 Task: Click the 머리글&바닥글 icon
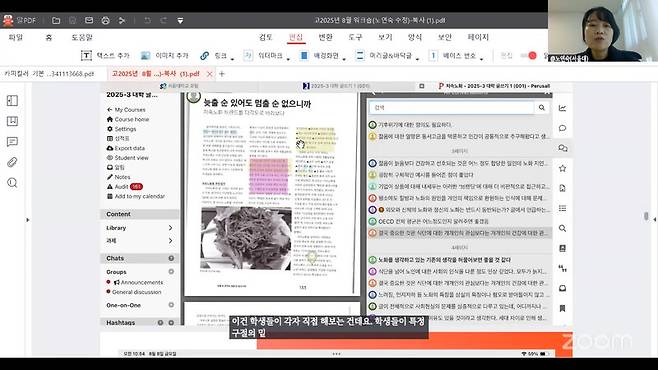point(360,55)
